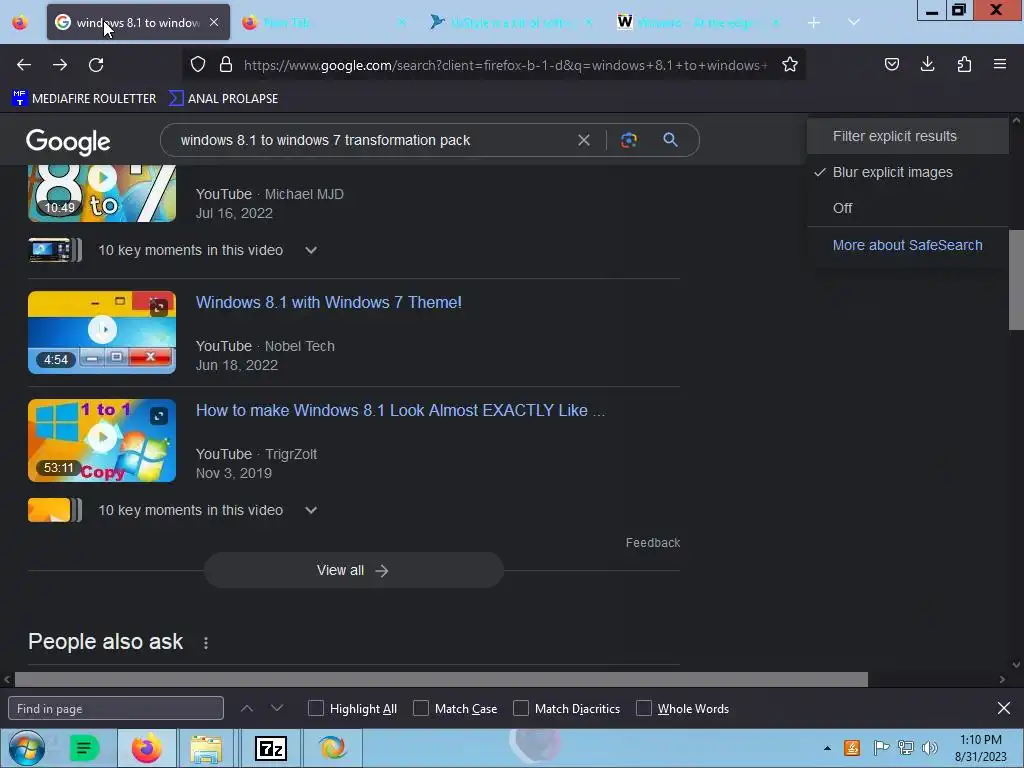Open network icon in system tray
The image size is (1024, 768).
click(x=906, y=748)
